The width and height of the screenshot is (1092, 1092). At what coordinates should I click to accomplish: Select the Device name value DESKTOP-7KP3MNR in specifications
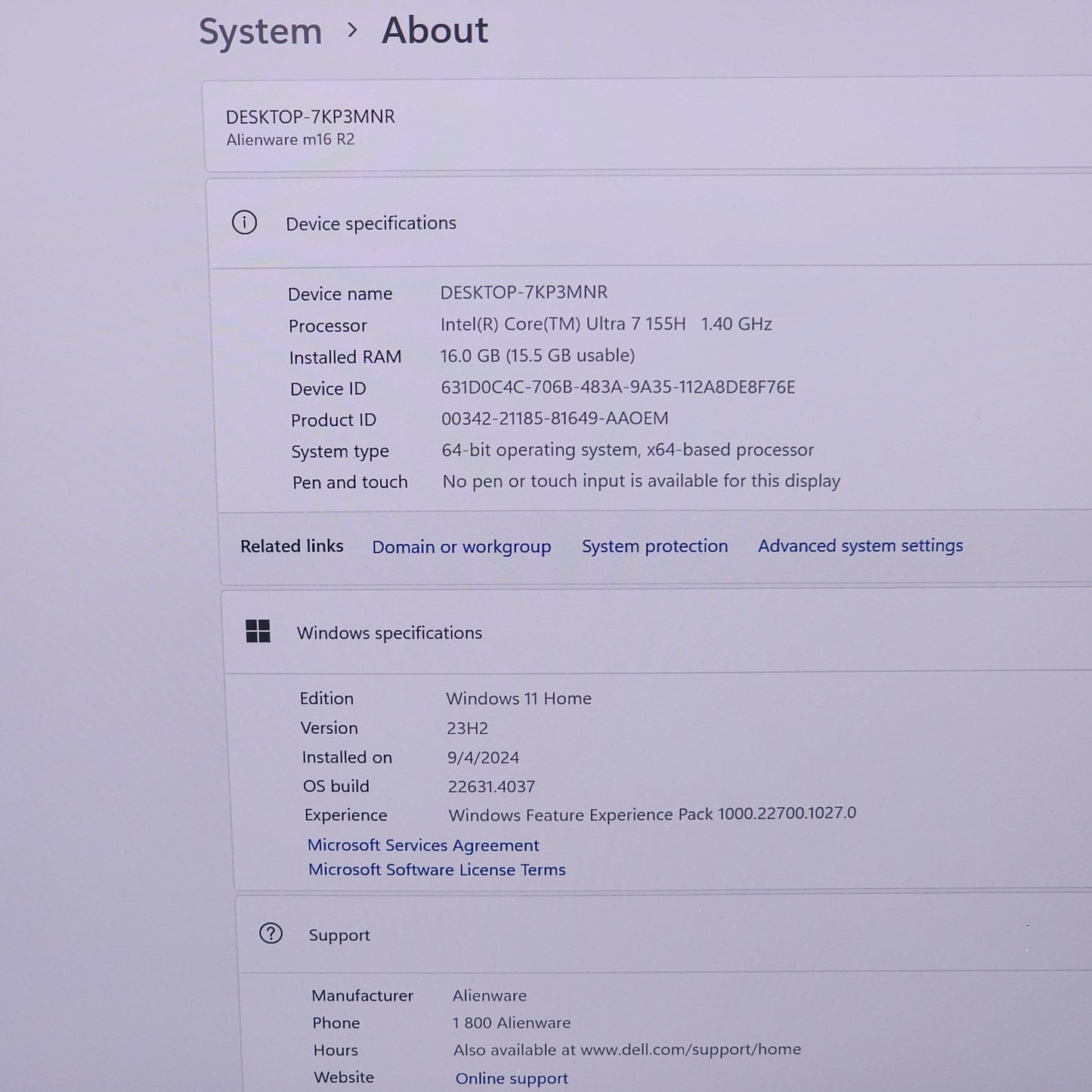click(x=524, y=292)
